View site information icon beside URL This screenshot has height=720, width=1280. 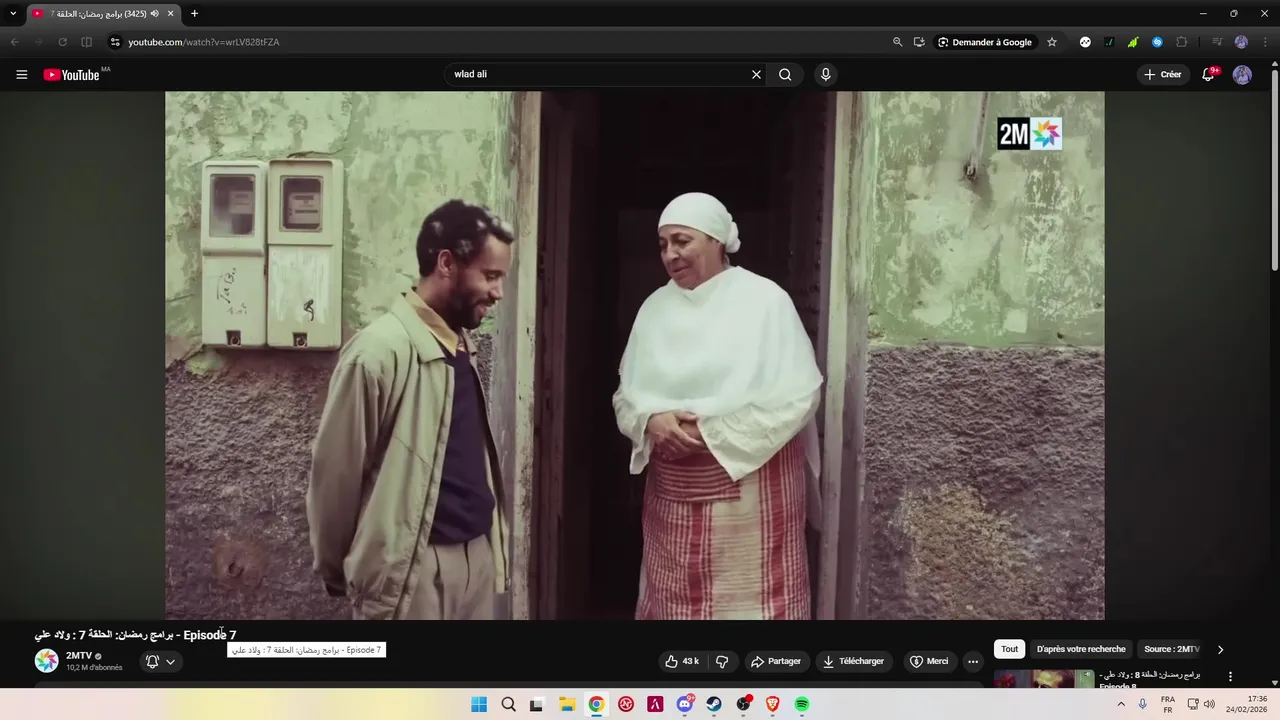[x=115, y=42]
